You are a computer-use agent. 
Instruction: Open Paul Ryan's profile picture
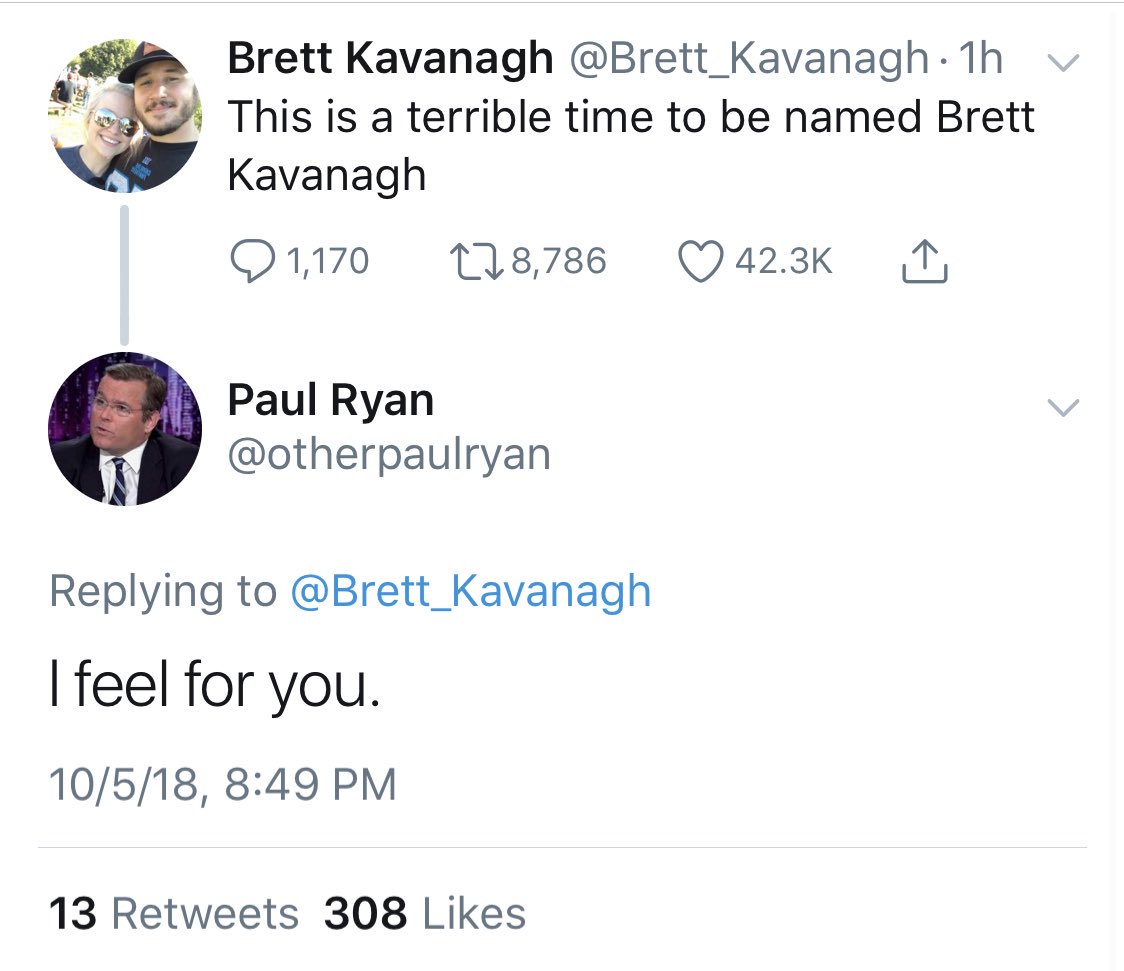tap(125, 428)
